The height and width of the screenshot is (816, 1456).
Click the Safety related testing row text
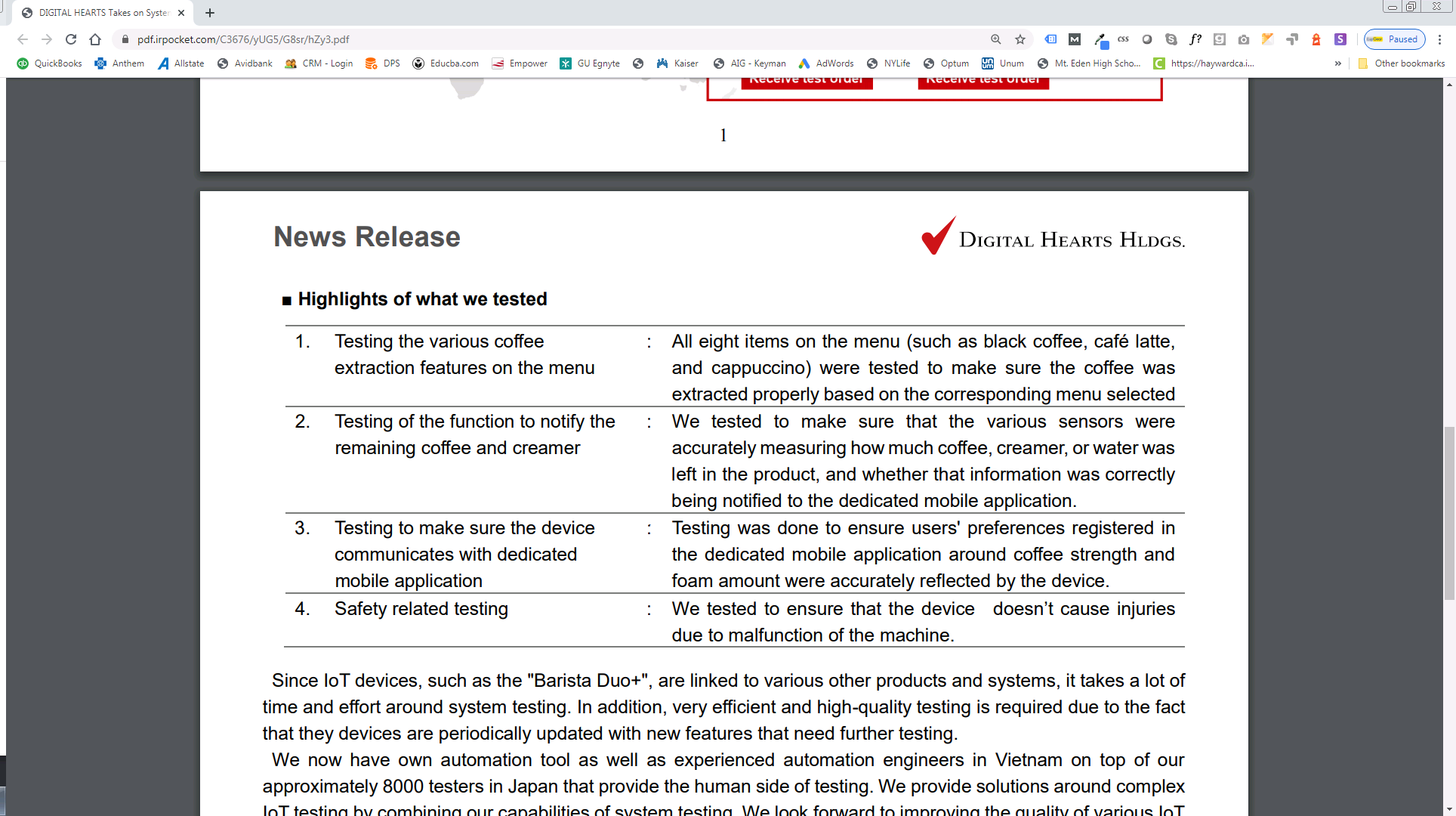(x=421, y=609)
